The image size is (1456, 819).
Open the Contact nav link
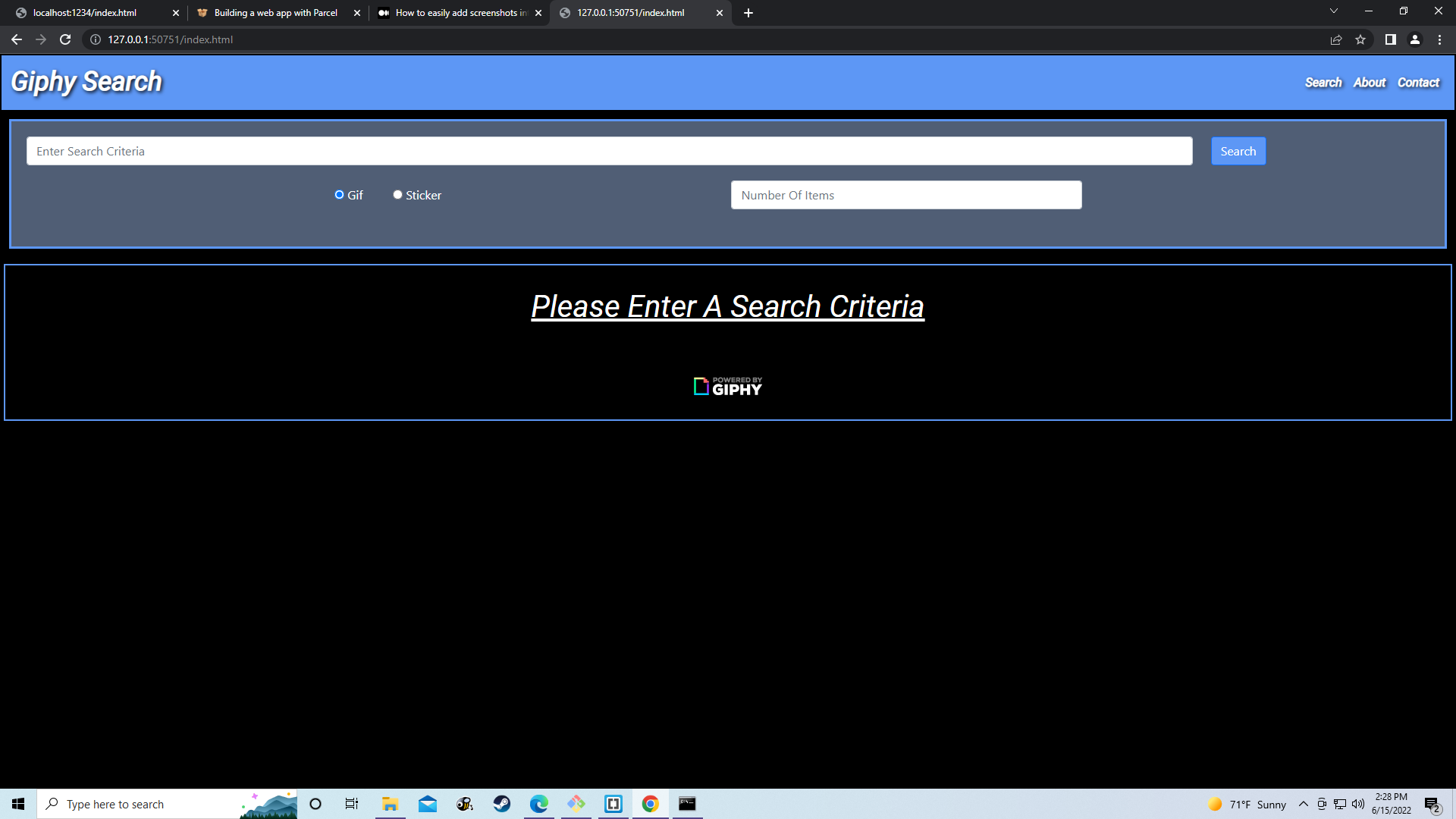1418,83
